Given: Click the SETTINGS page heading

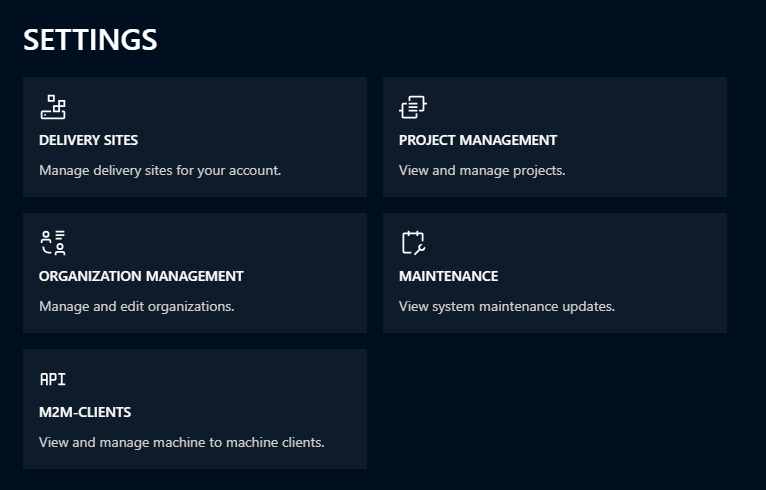Looking at the screenshot, I should coord(90,39).
